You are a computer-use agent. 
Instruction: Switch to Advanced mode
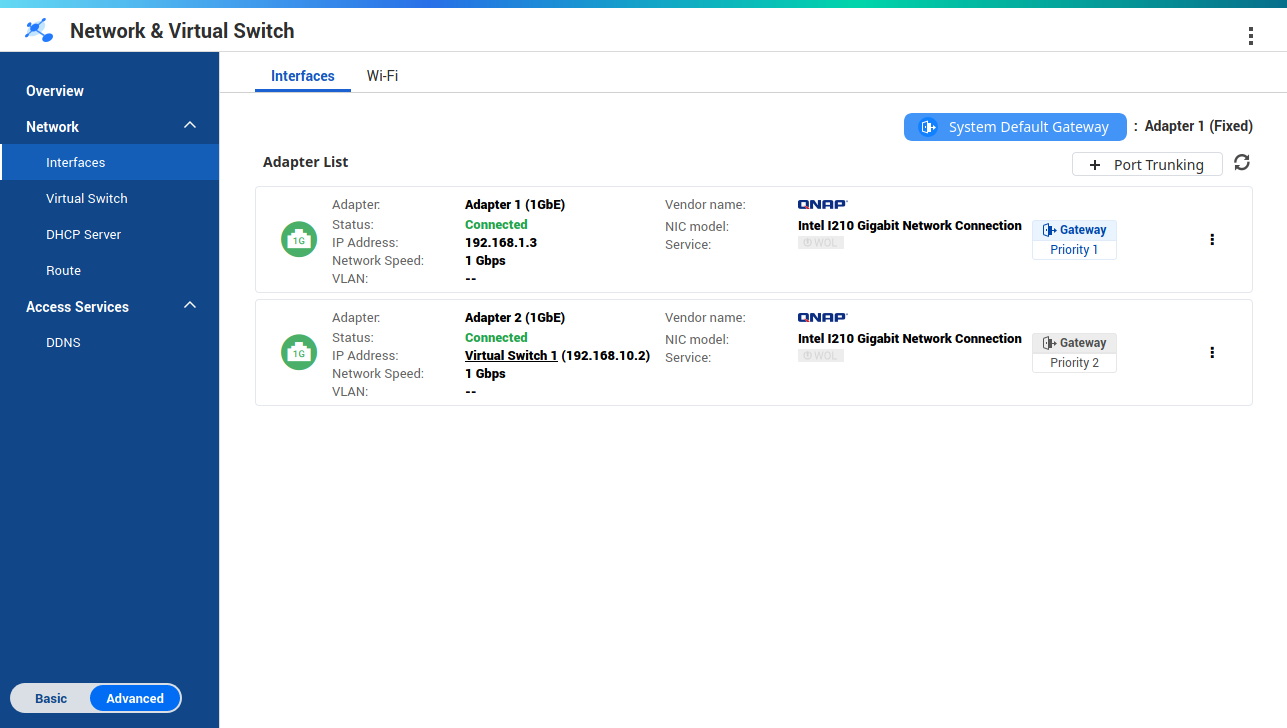pos(135,698)
